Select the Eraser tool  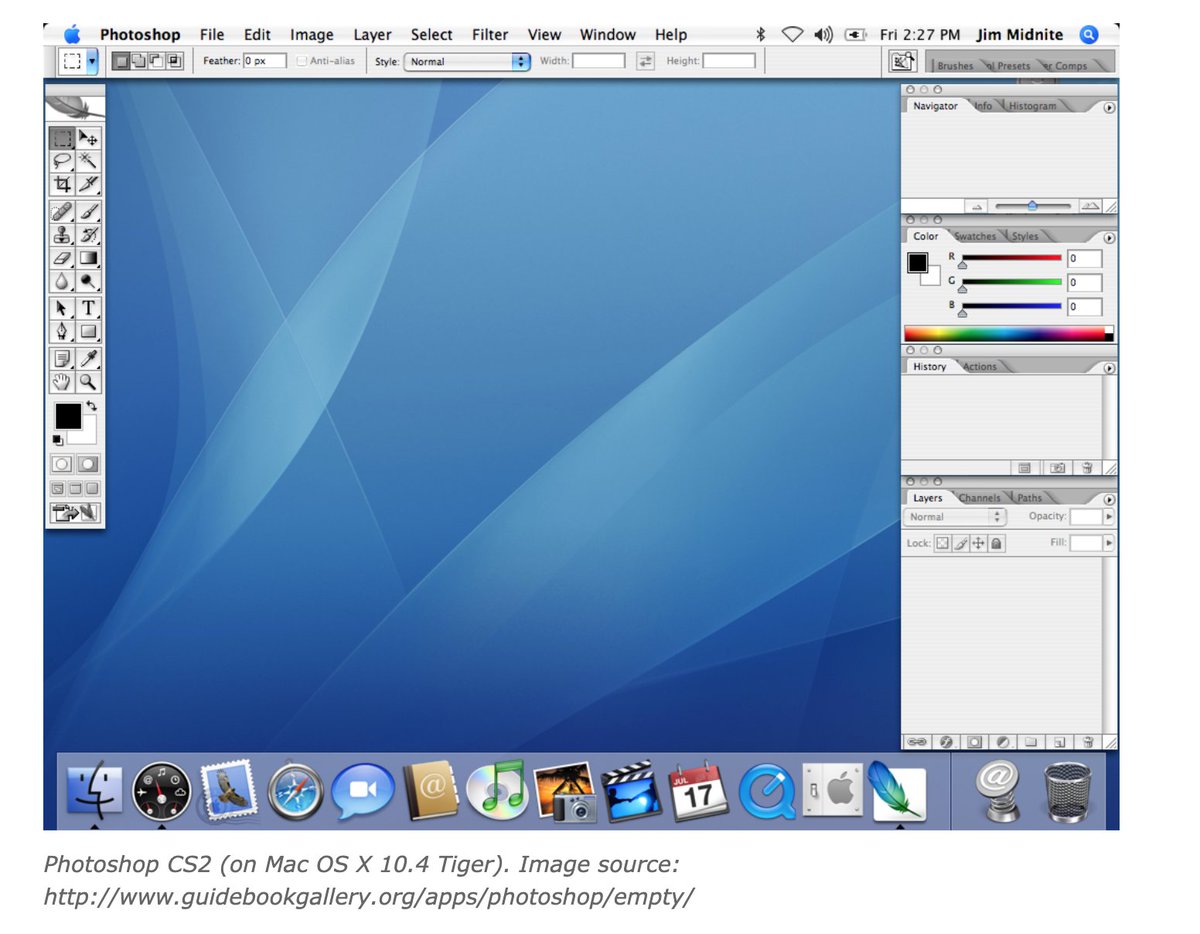pos(63,258)
